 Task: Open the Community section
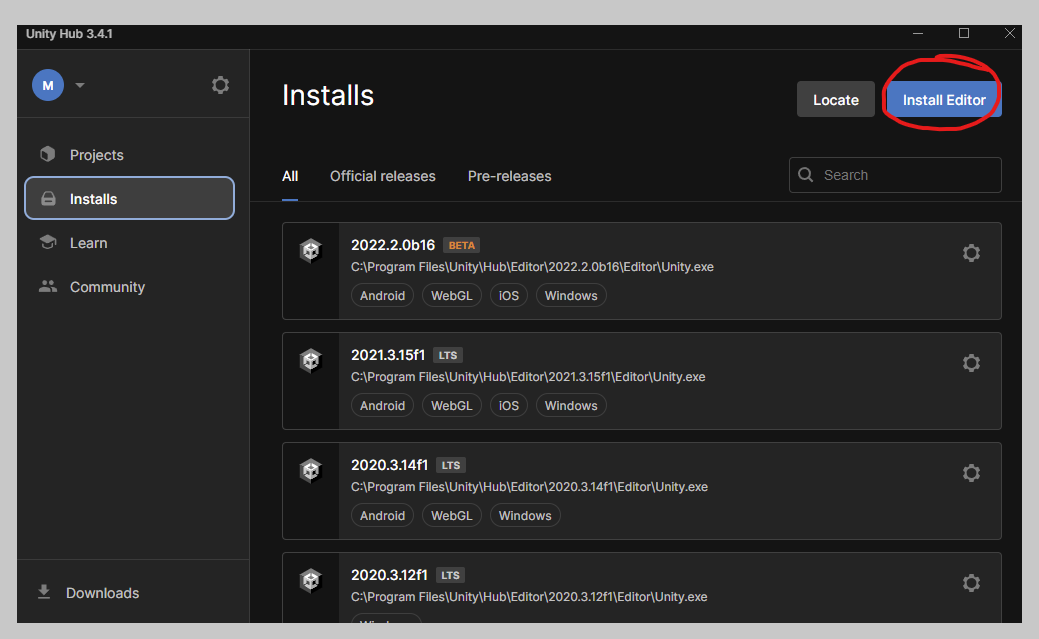tap(129, 286)
